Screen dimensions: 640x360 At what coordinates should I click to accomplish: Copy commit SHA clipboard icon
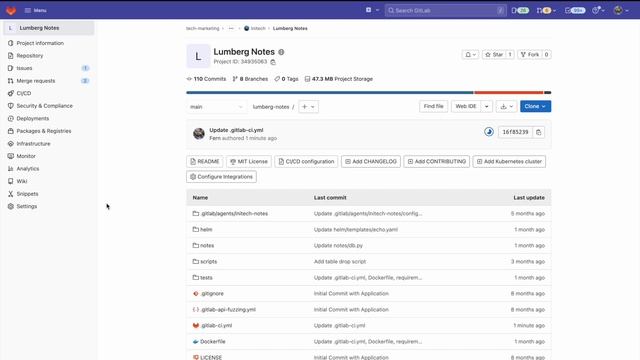pos(538,132)
